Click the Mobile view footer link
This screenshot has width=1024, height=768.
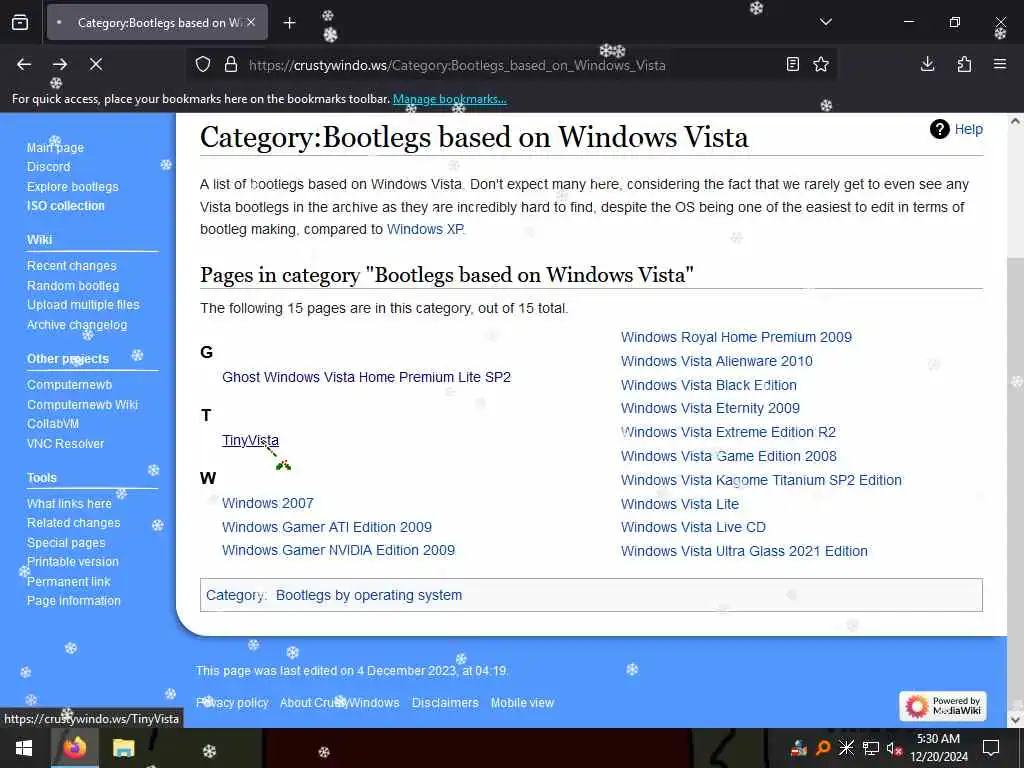coord(522,703)
